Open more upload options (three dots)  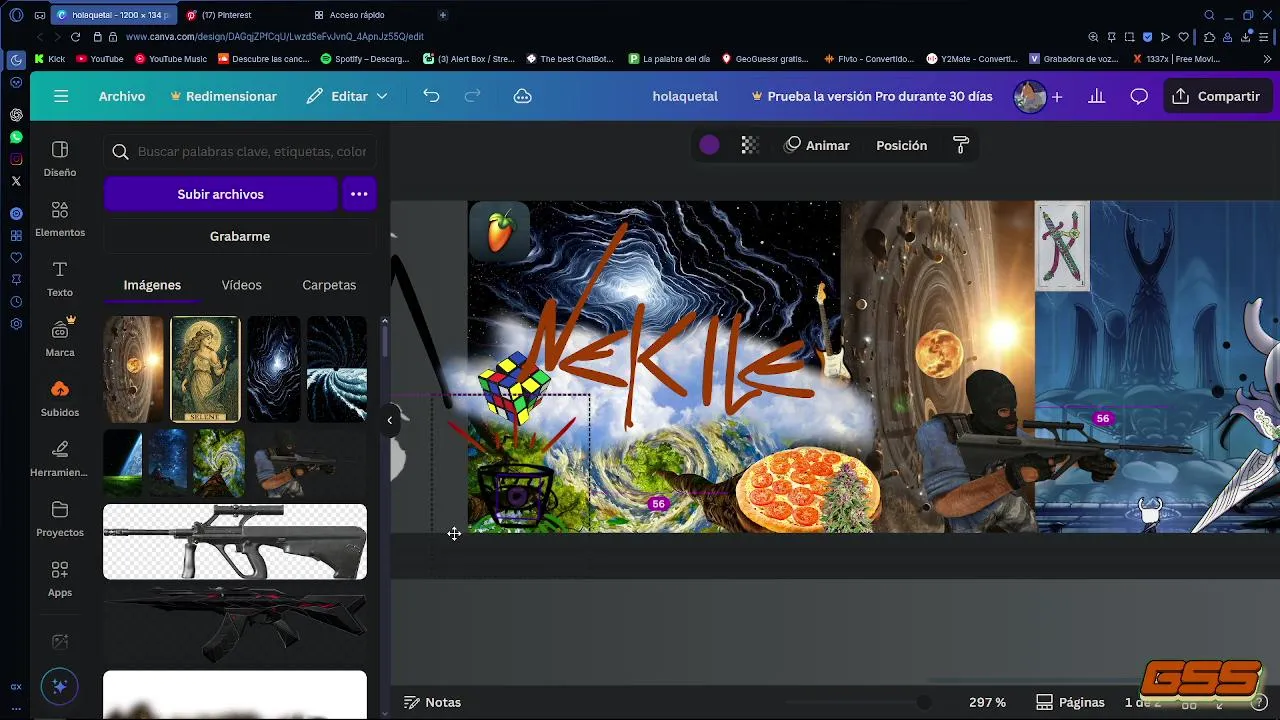point(359,194)
